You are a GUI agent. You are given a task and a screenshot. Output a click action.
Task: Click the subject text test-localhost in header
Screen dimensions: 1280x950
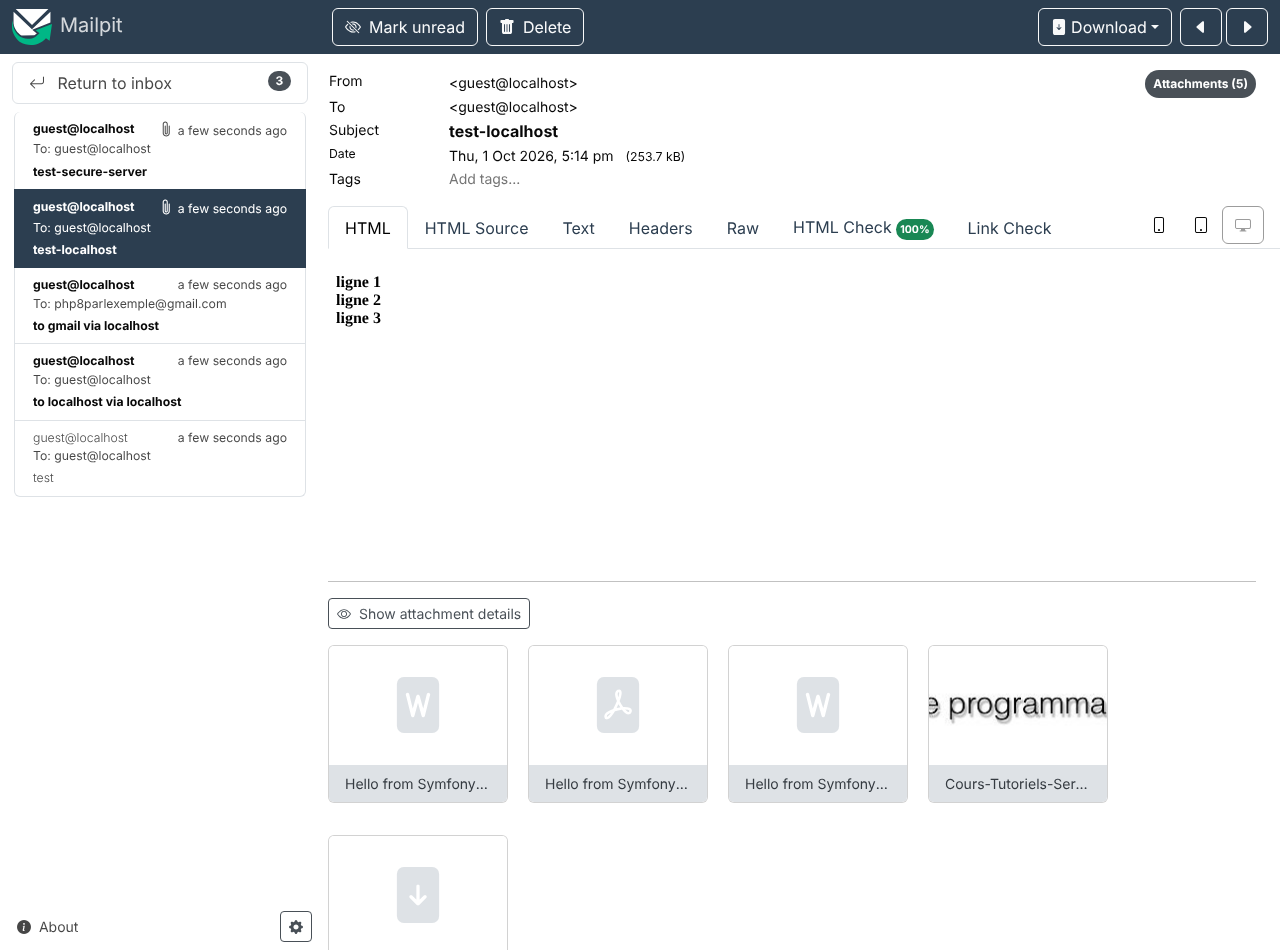tap(503, 131)
